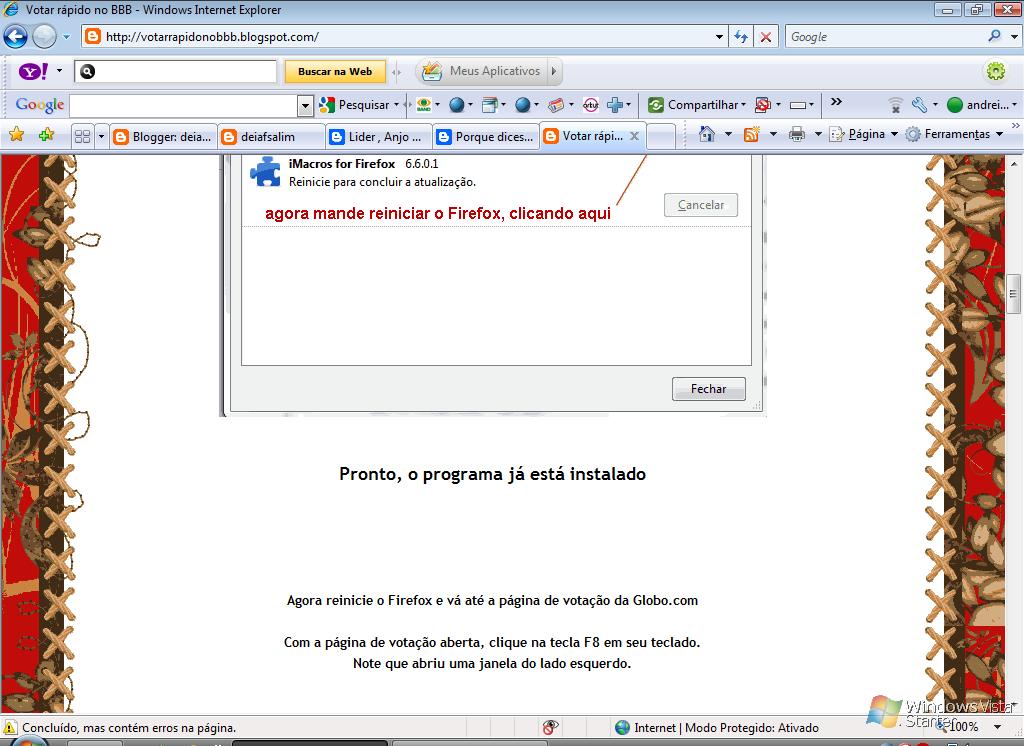
Task: Expand the address bar history dropdown
Action: pos(719,37)
